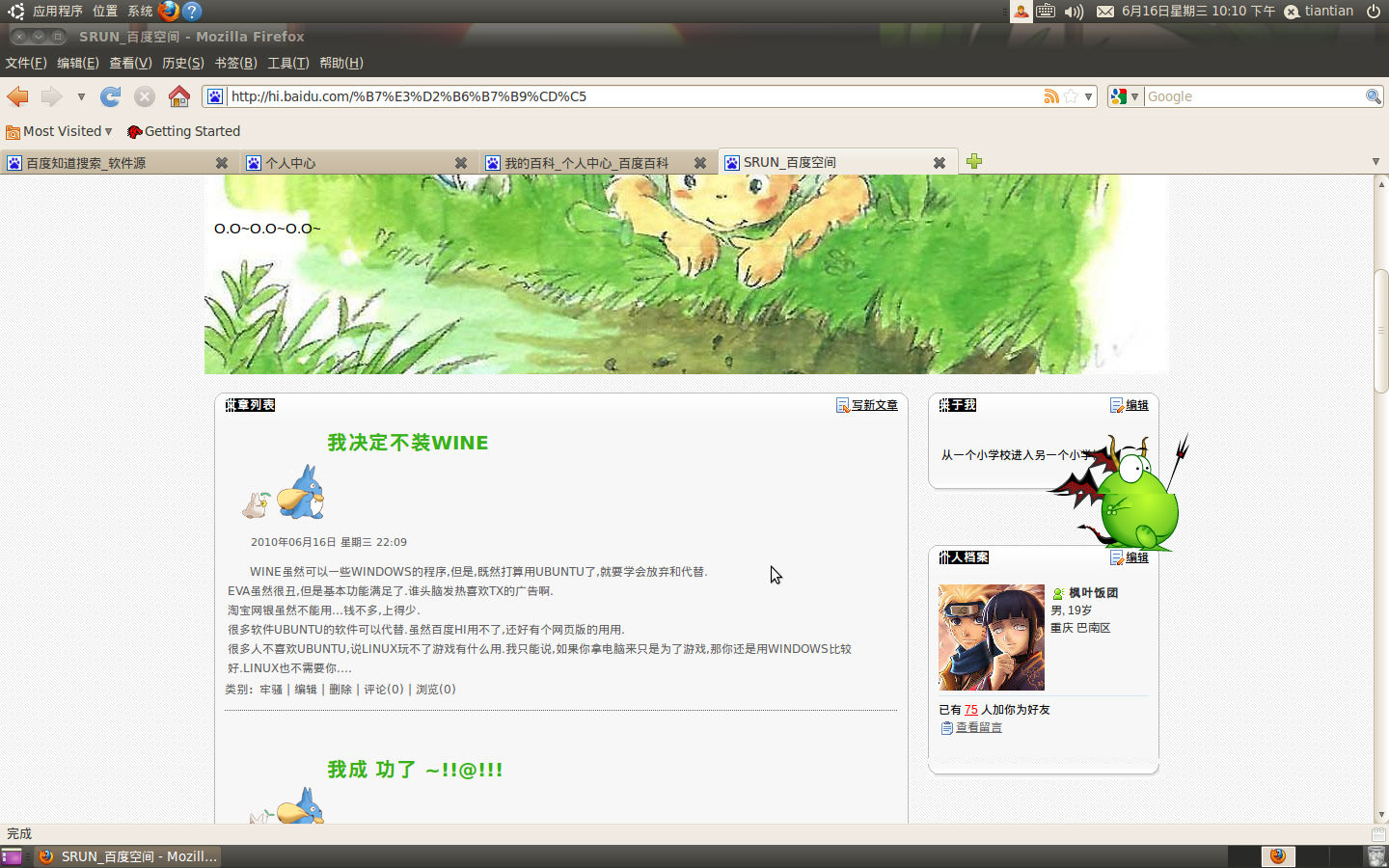Open the 工具(T) menu
This screenshot has height=868, width=1389.
pyautogui.click(x=288, y=63)
